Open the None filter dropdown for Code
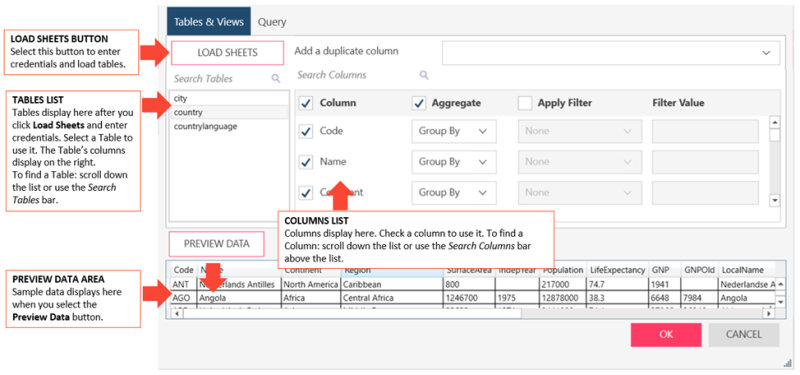 pos(580,131)
